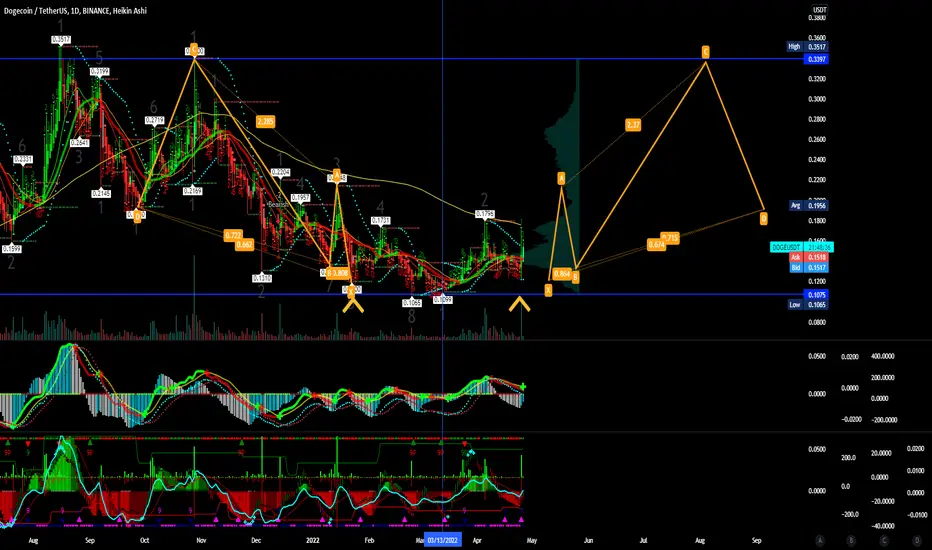Screen dimensions: 932x550
Task: Click the May label on time axis
Action: 532,540
